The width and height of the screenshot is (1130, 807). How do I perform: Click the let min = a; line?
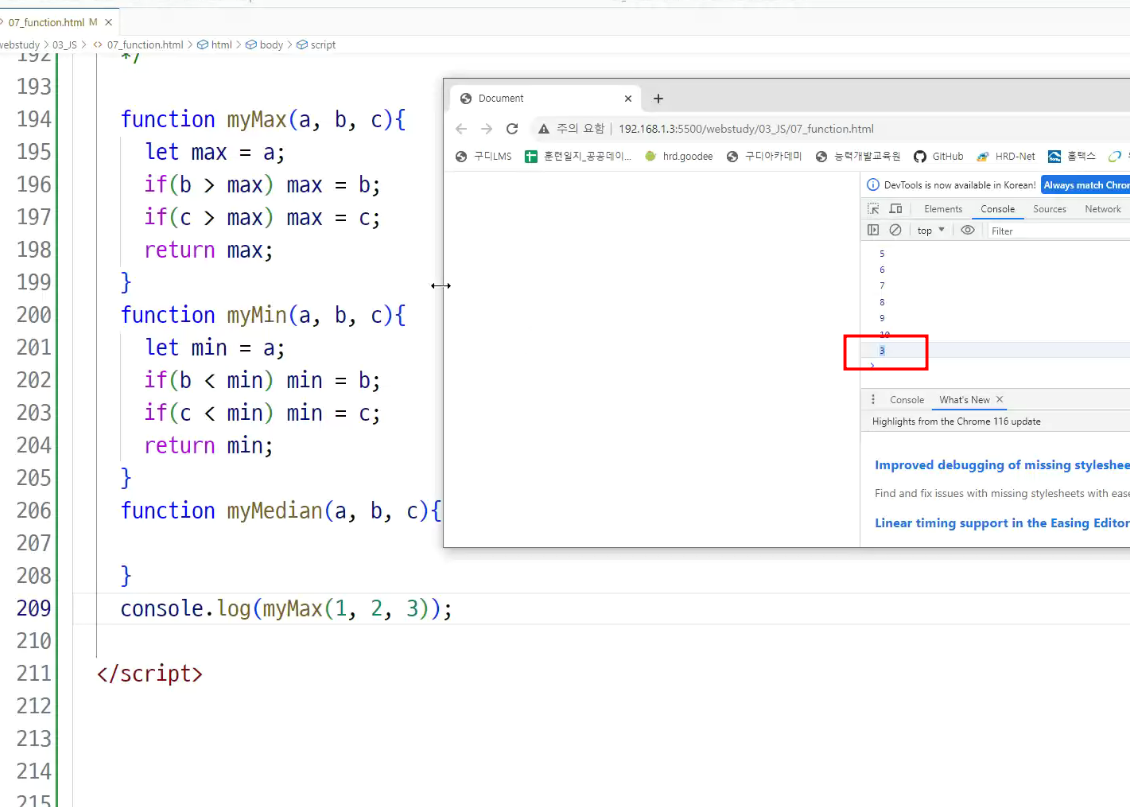tap(215, 348)
